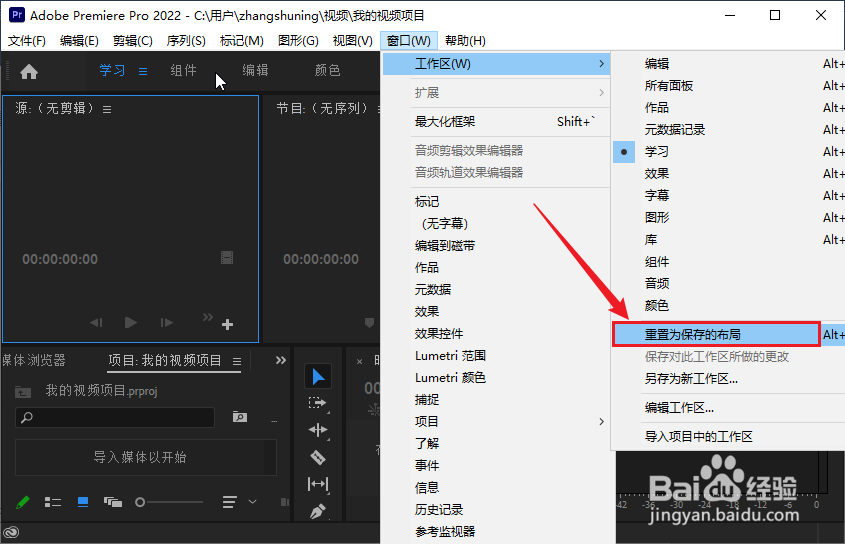Click 导入媒体以开始 import area
Screen dimensions: 845x544
click(x=146, y=457)
